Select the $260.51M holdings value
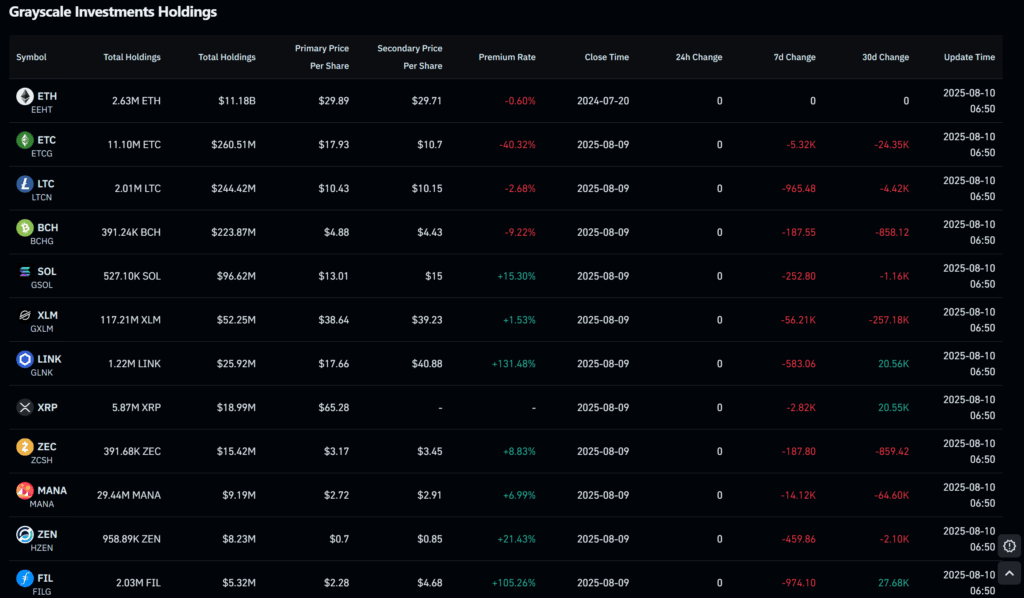 (233, 144)
